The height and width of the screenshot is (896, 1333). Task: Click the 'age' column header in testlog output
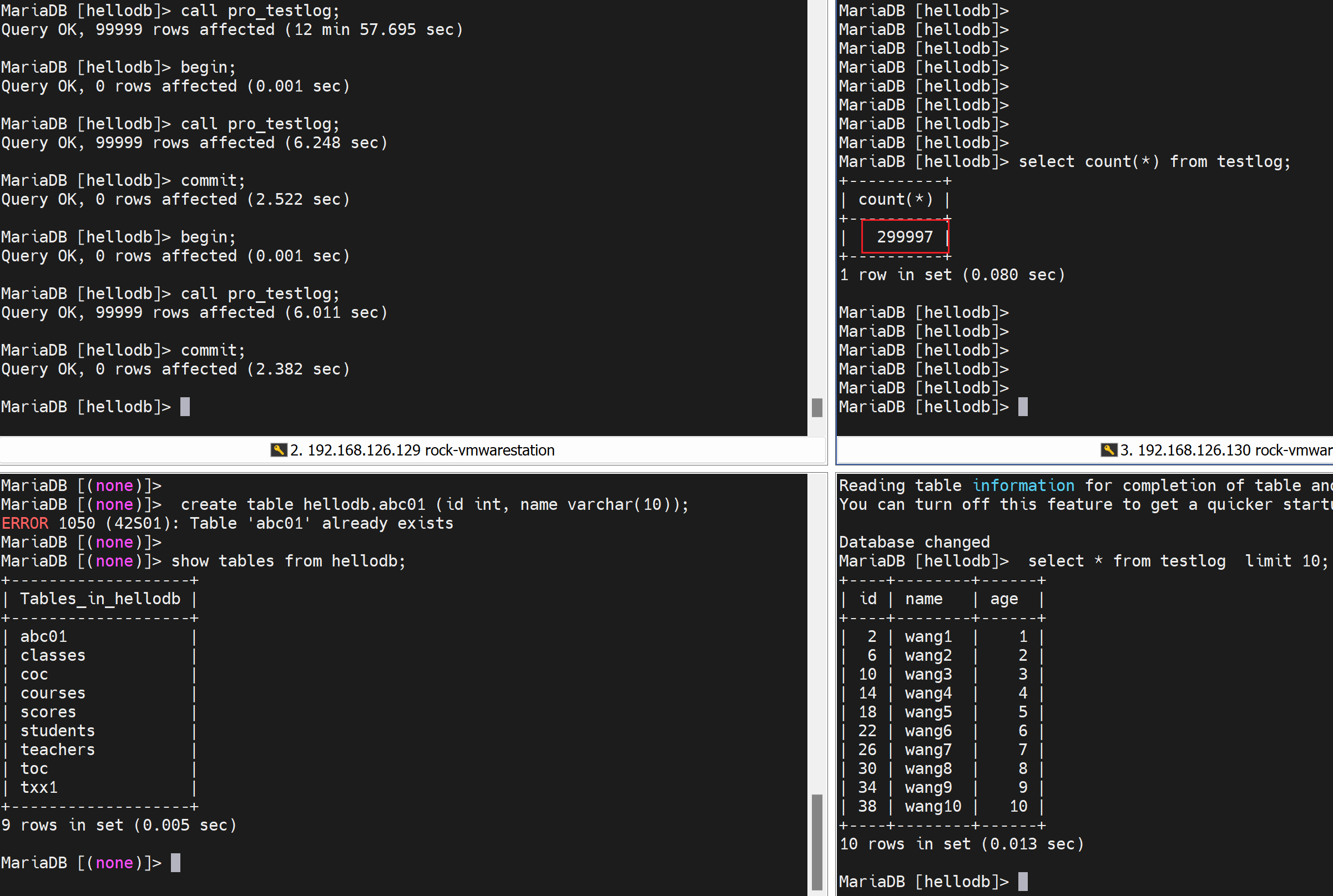pos(1004,599)
